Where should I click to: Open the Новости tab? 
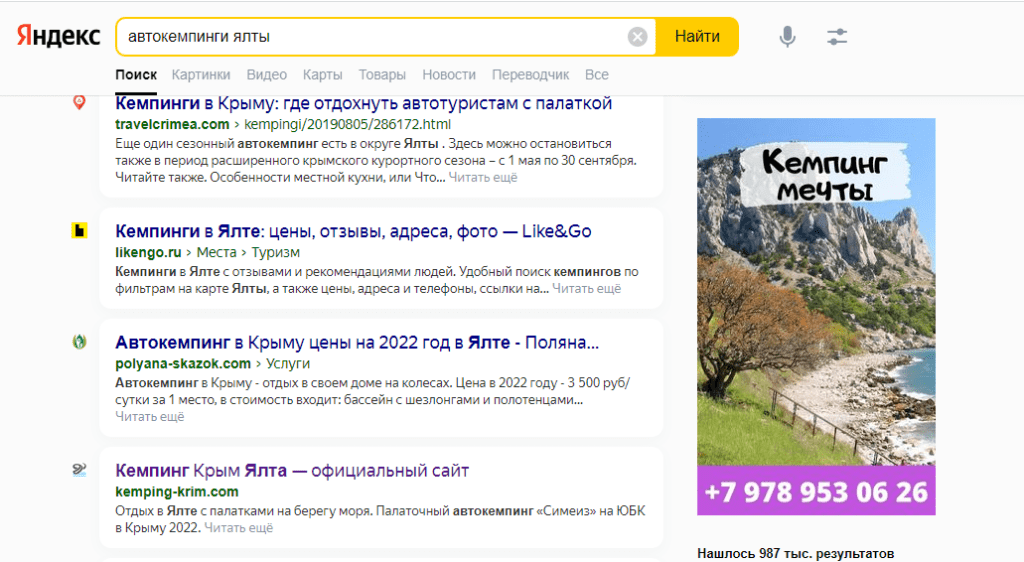point(449,75)
